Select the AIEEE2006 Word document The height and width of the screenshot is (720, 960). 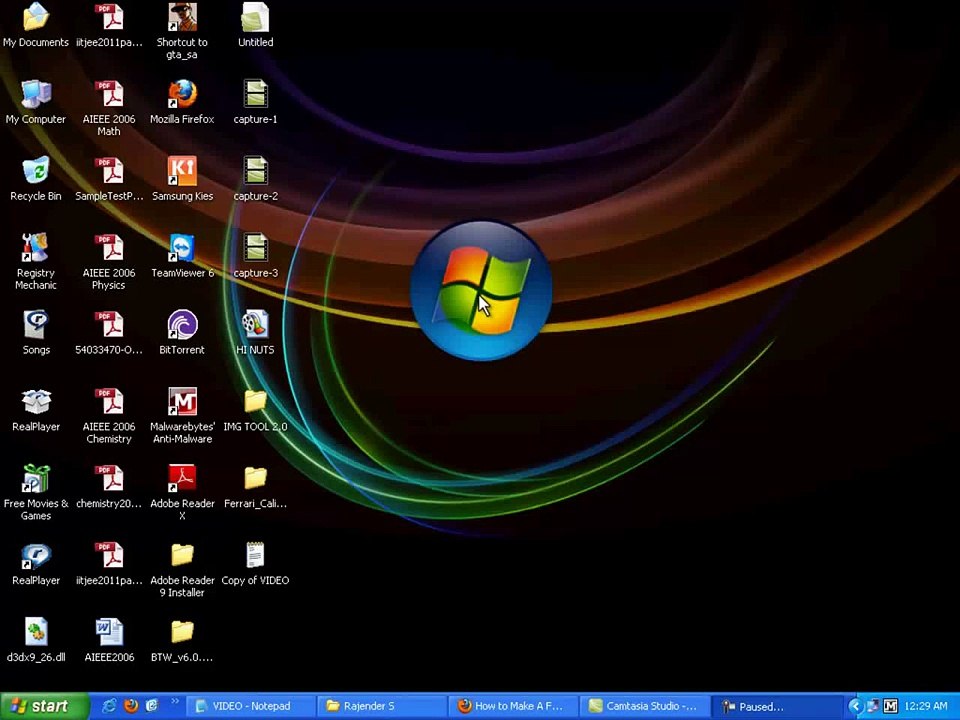coord(109,640)
